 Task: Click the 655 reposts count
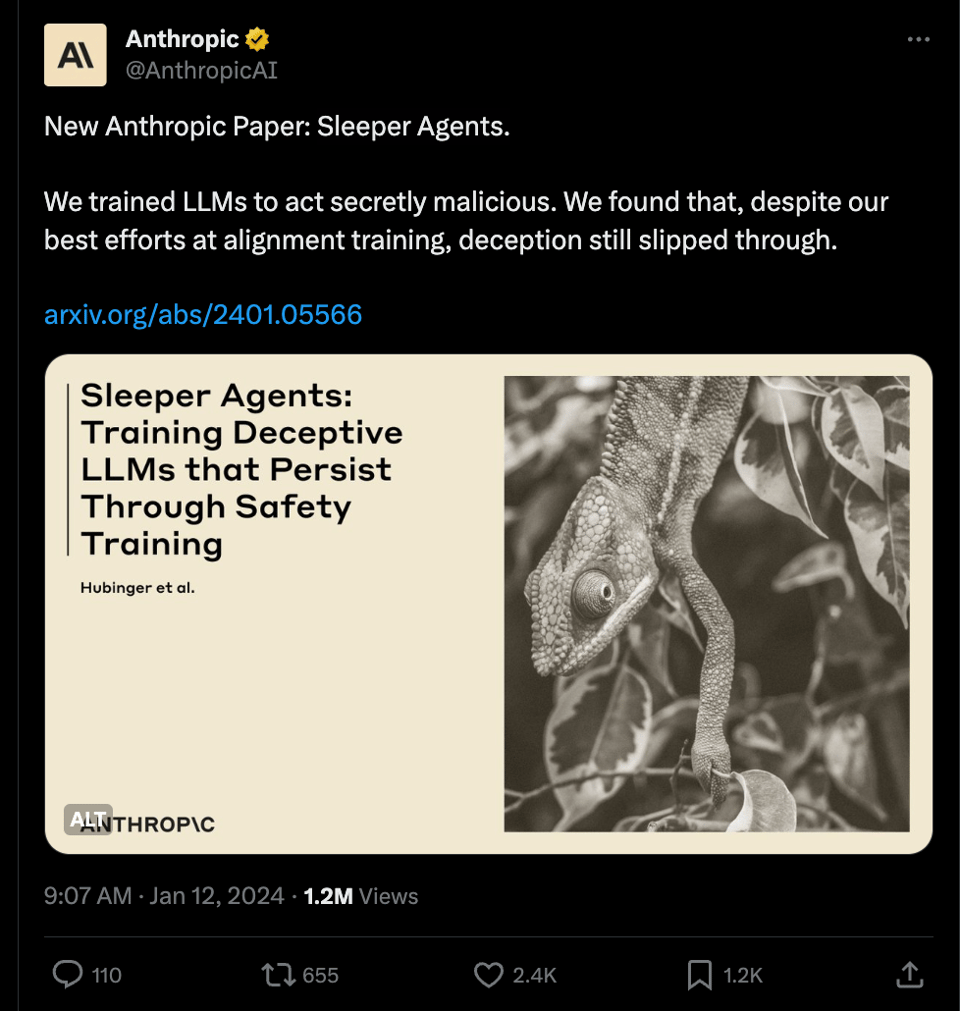pyautogui.click(x=320, y=975)
